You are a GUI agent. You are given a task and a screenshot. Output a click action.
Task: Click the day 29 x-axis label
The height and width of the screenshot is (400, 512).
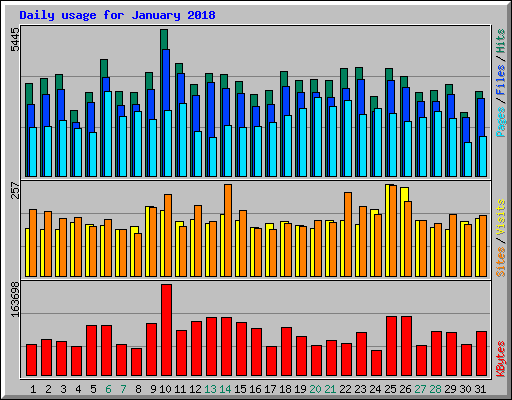(x=450, y=389)
